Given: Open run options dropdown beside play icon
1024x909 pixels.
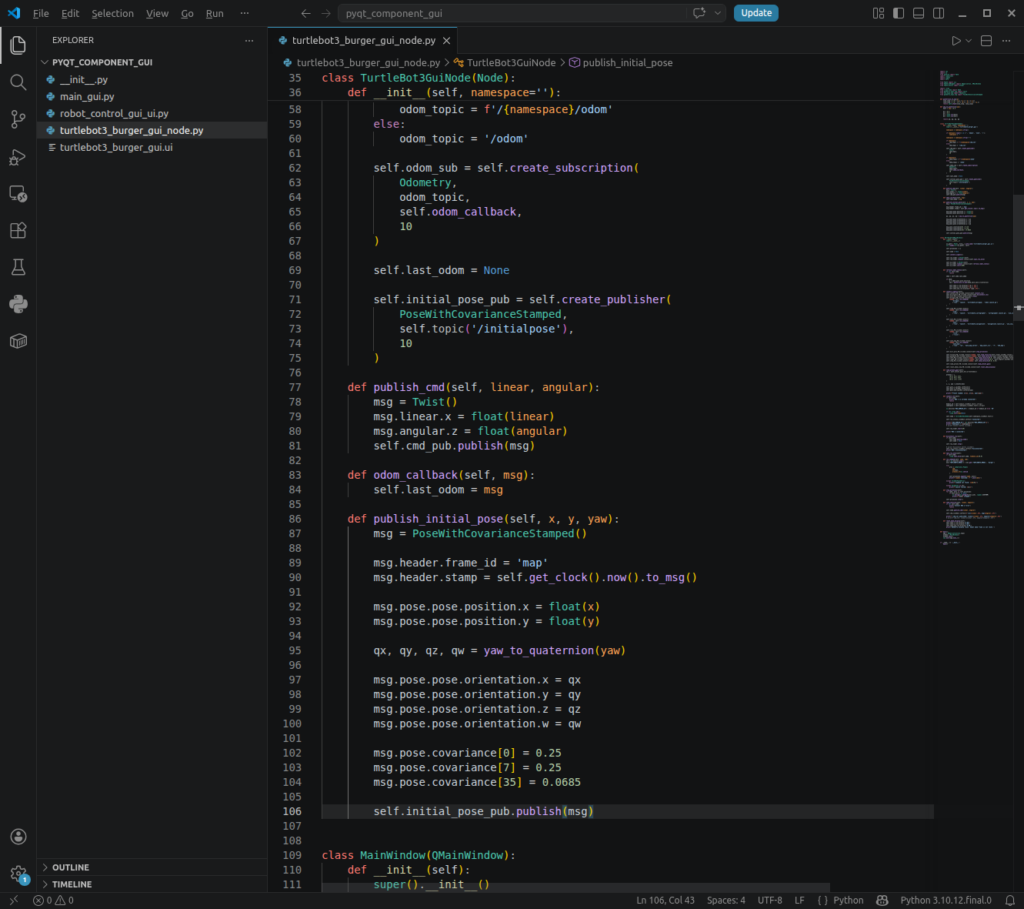Looking at the screenshot, I should (x=968, y=40).
